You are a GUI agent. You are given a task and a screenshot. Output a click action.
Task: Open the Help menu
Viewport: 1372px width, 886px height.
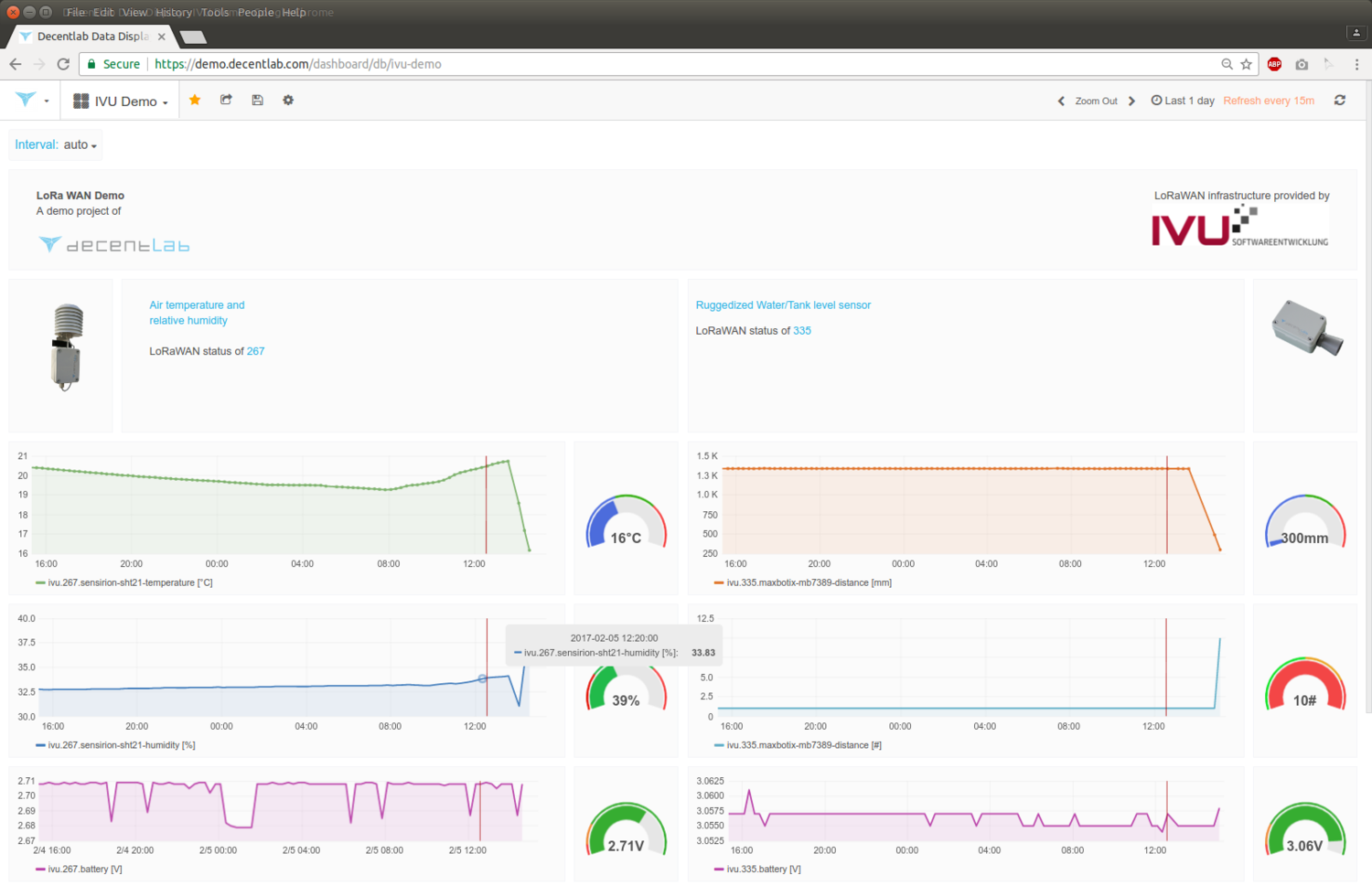[294, 12]
